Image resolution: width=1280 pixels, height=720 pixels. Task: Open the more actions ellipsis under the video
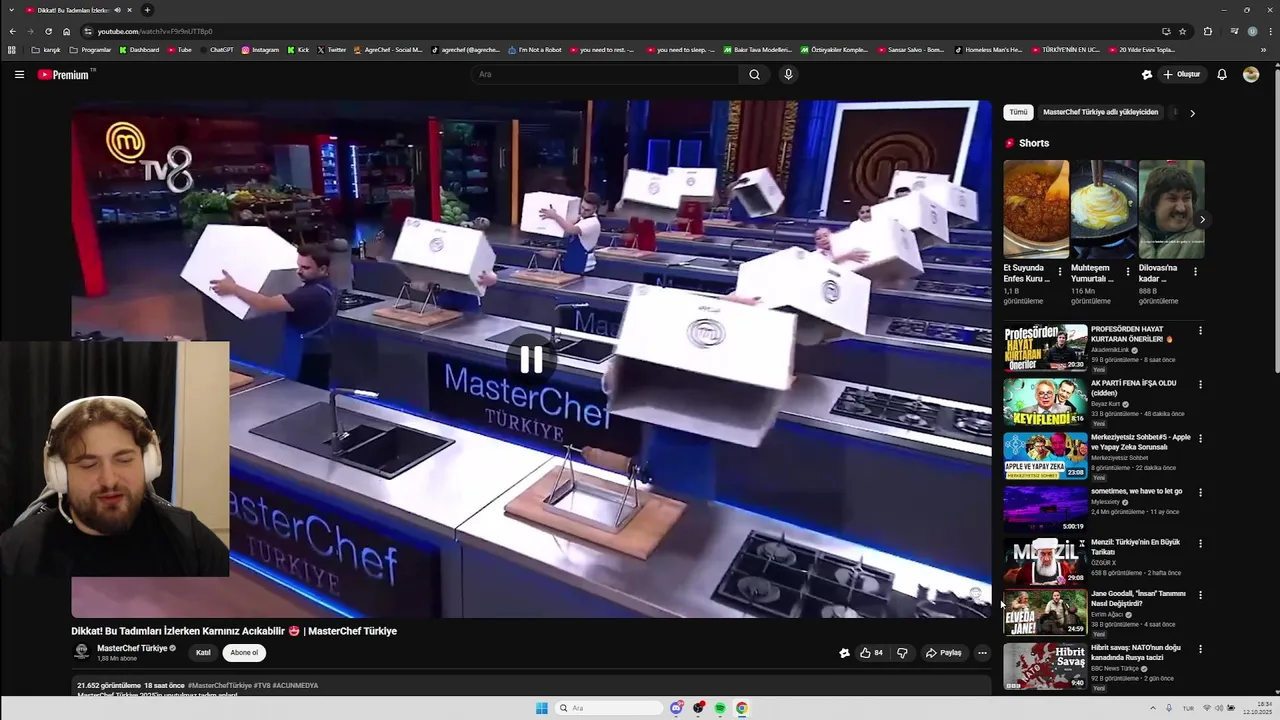coord(982,653)
